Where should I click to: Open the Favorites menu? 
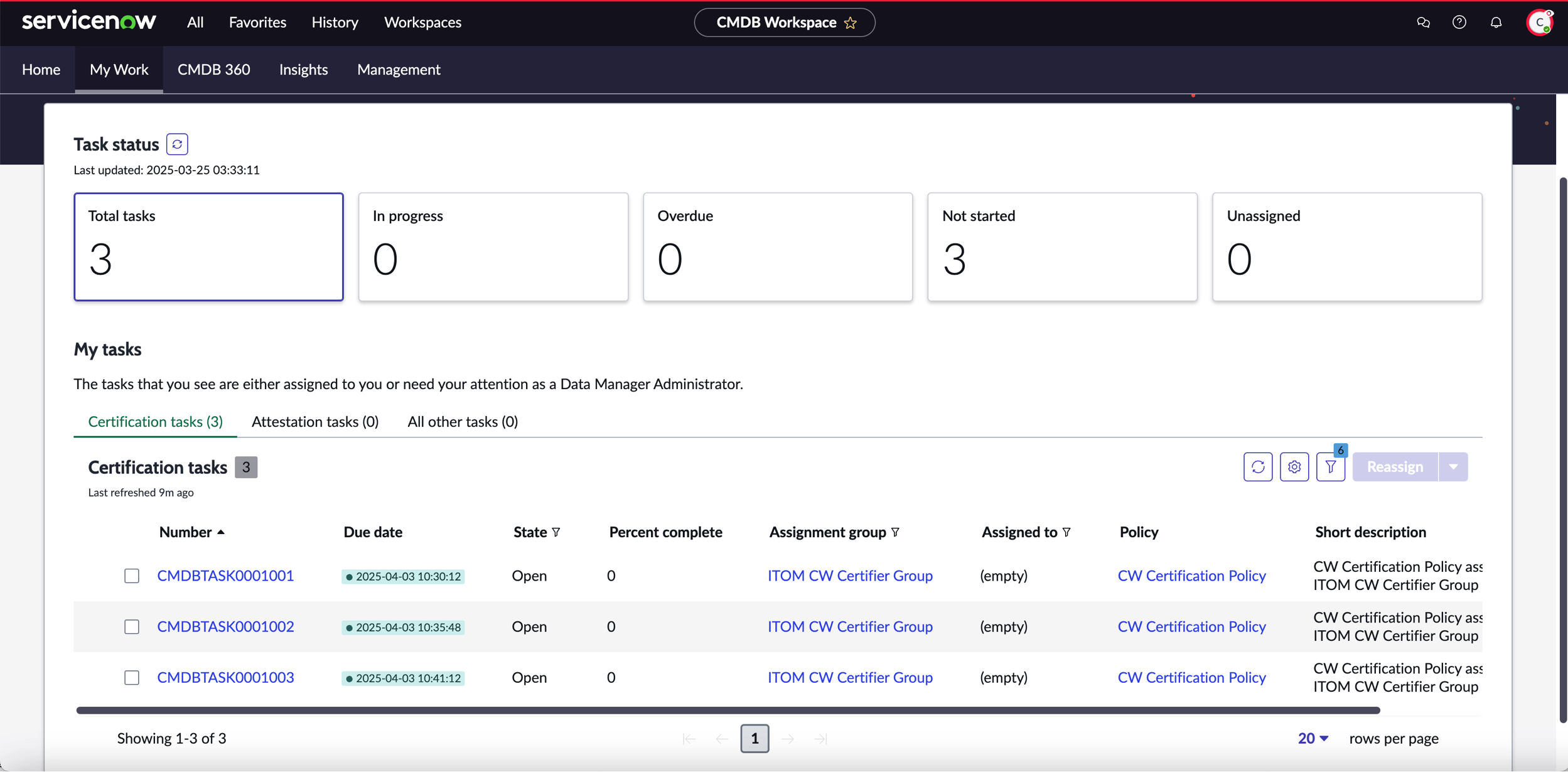pos(257,23)
